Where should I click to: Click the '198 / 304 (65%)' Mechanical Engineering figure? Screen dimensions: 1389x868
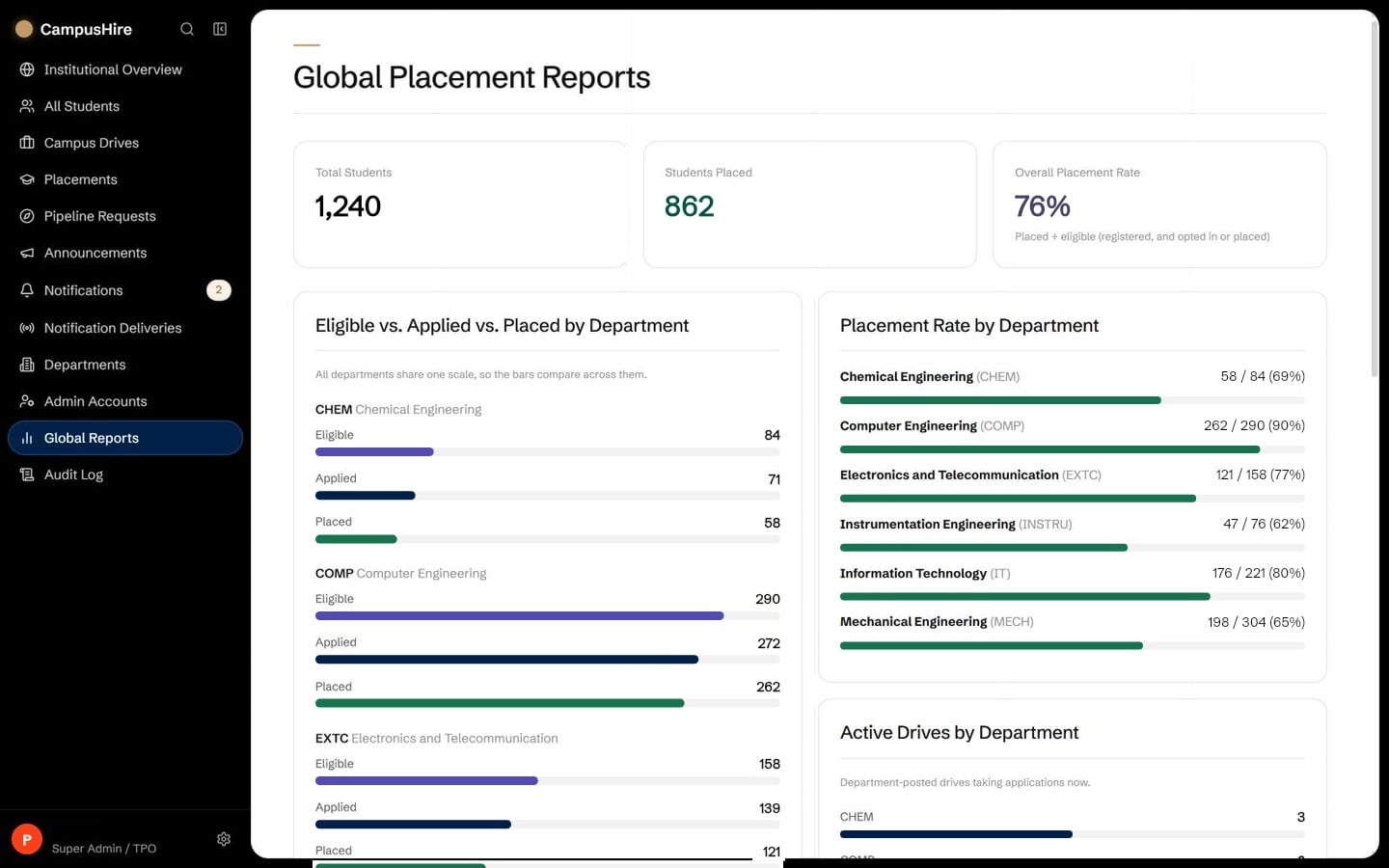(1256, 622)
